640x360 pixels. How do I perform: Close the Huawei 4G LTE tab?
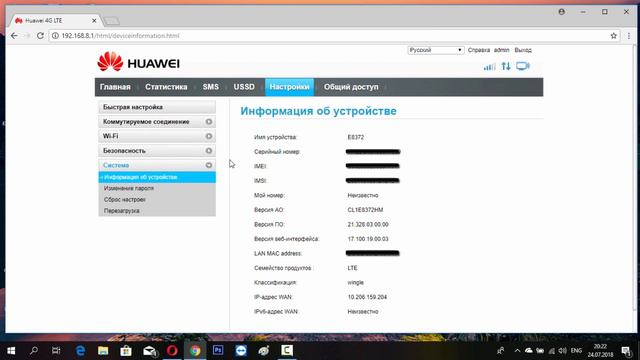94,20
